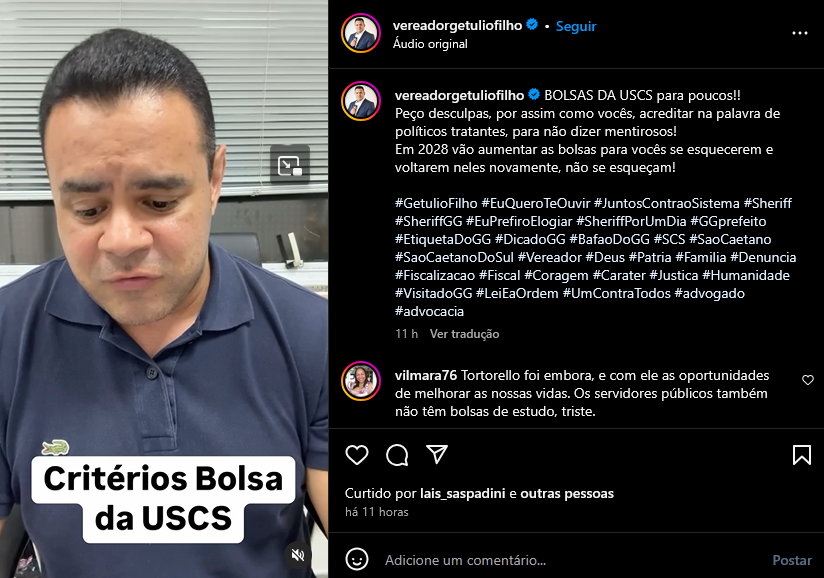Unmute the video sound
Screen dimensions: 824x578
(x=298, y=555)
